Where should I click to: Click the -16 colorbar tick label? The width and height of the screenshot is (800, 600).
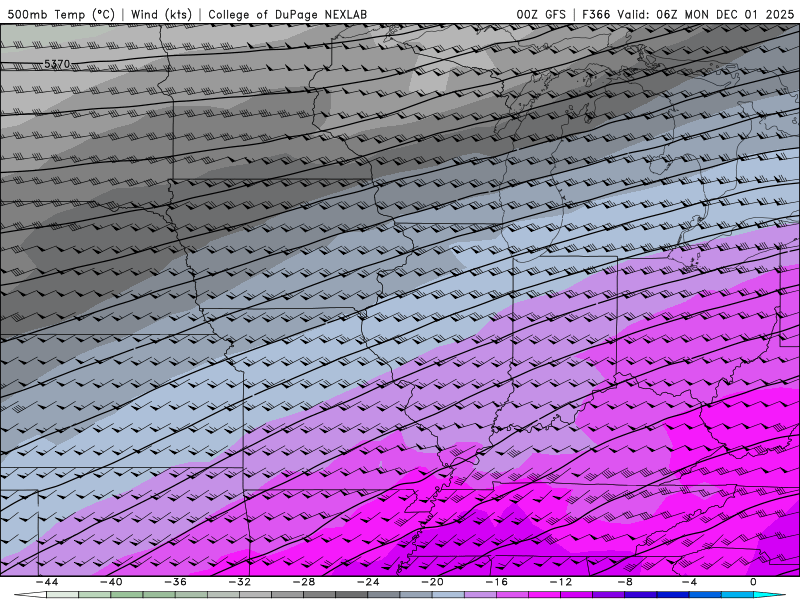[496, 582]
